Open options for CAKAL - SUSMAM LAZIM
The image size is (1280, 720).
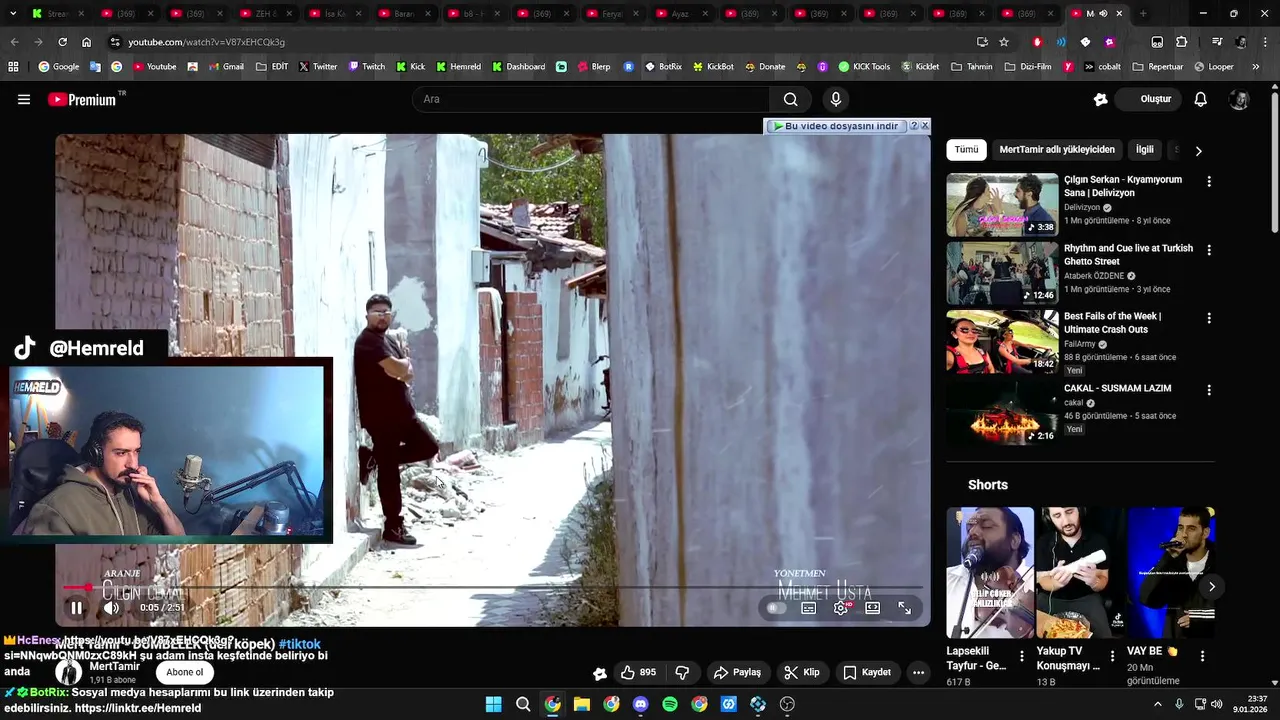pyautogui.click(x=1209, y=390)
